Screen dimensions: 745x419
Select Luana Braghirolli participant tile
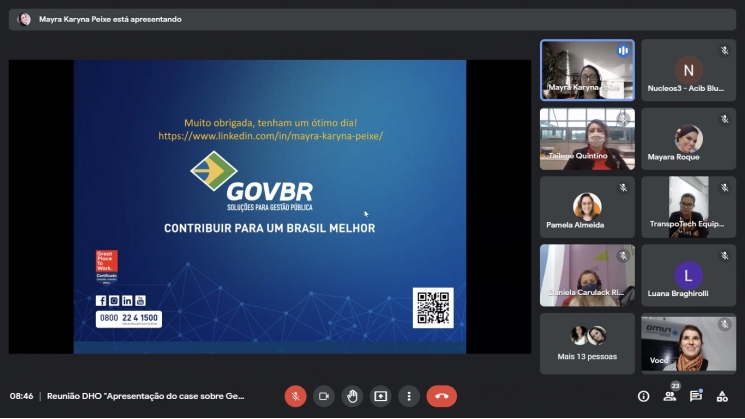point(688,276)
